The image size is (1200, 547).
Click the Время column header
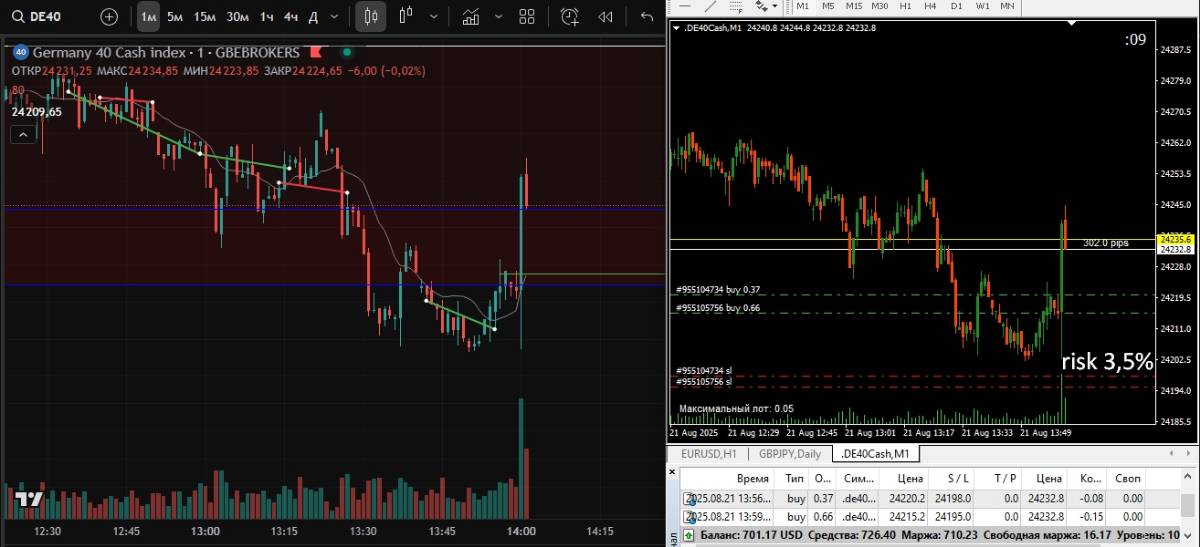(753, 479)
